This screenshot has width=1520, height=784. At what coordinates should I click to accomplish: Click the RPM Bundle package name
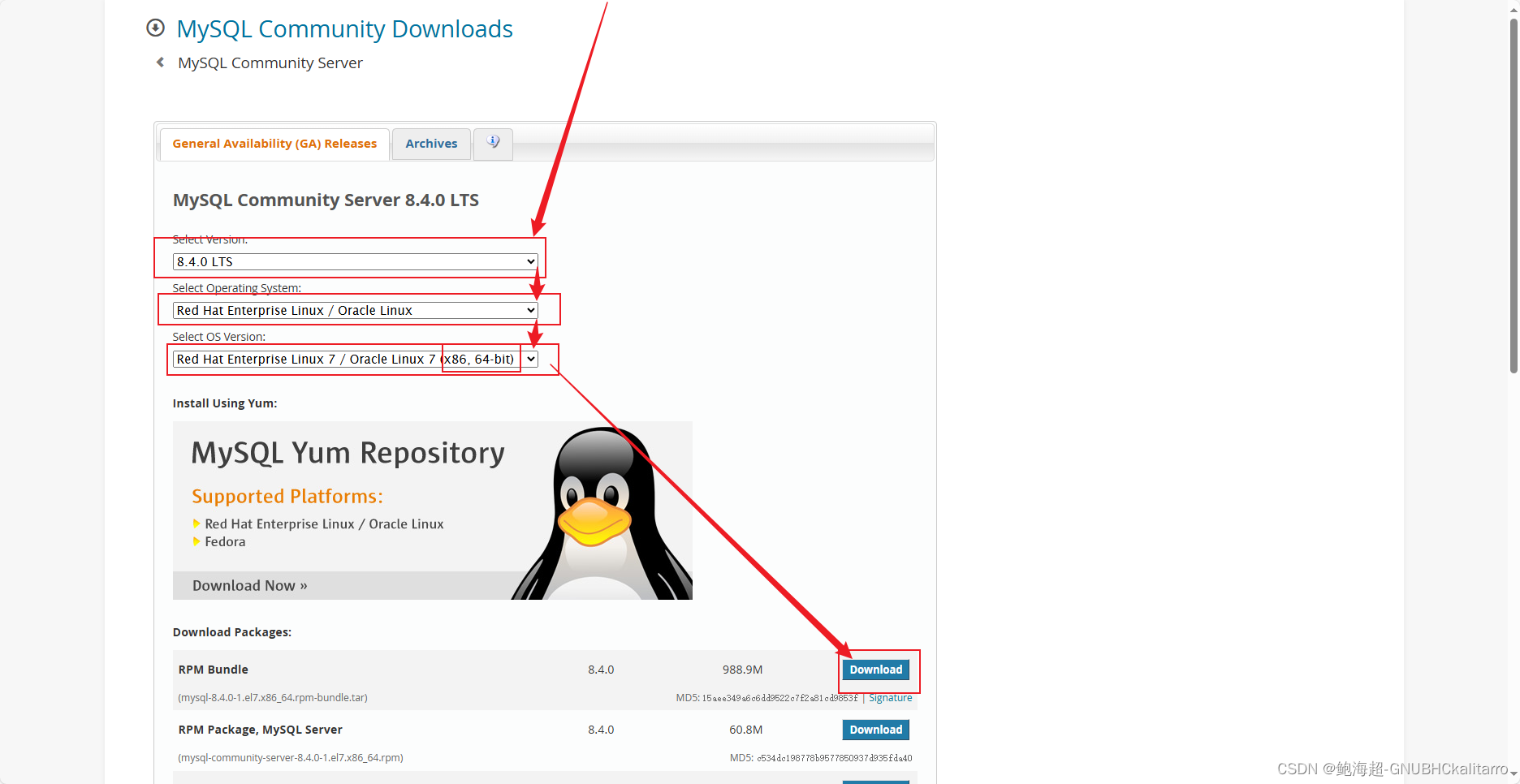tap(214, 670)
